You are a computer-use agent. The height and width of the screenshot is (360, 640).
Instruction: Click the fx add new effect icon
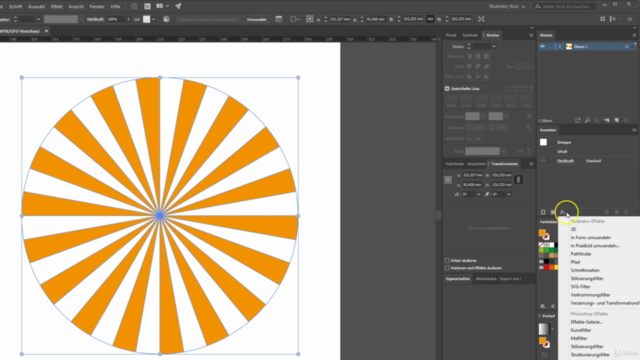pyautogui.click(x=562, y=212)
